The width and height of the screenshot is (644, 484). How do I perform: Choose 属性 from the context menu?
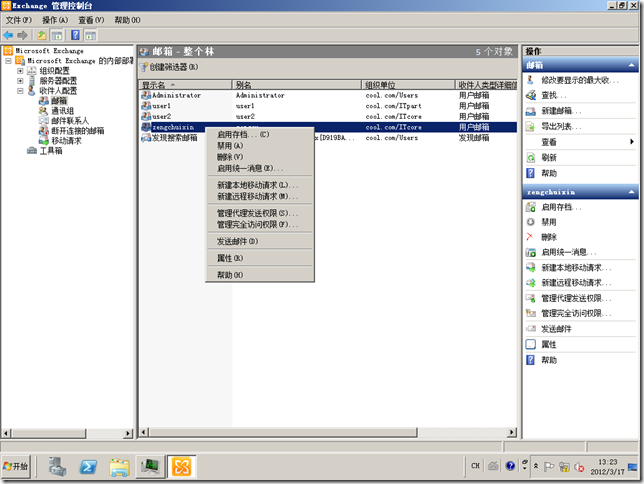[x=229, y=258]
